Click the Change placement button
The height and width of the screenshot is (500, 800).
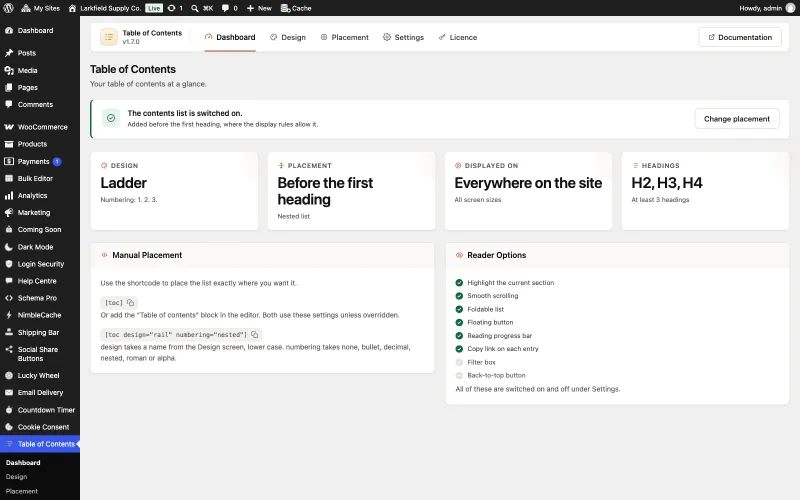(x=737, y=119)
